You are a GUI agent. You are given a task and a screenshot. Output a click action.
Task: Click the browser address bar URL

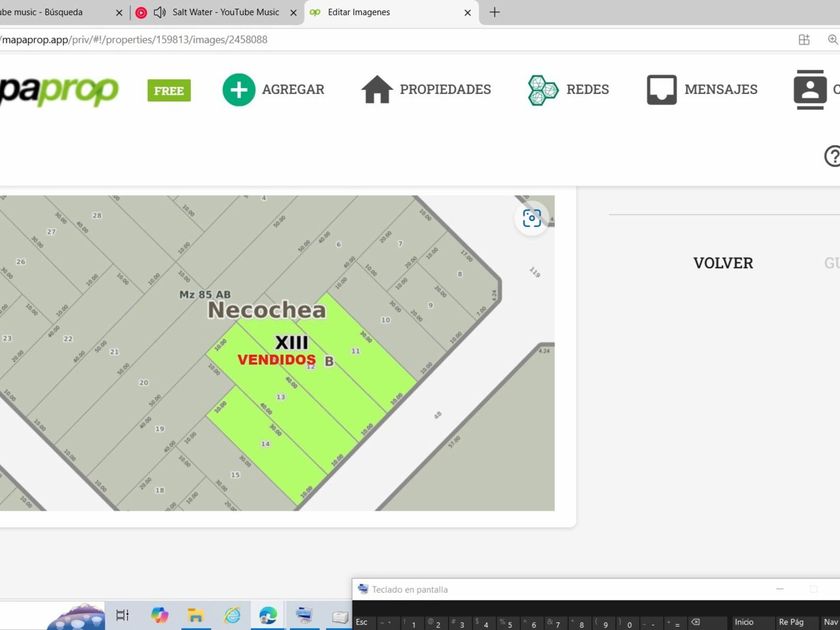tap(134, 40)
